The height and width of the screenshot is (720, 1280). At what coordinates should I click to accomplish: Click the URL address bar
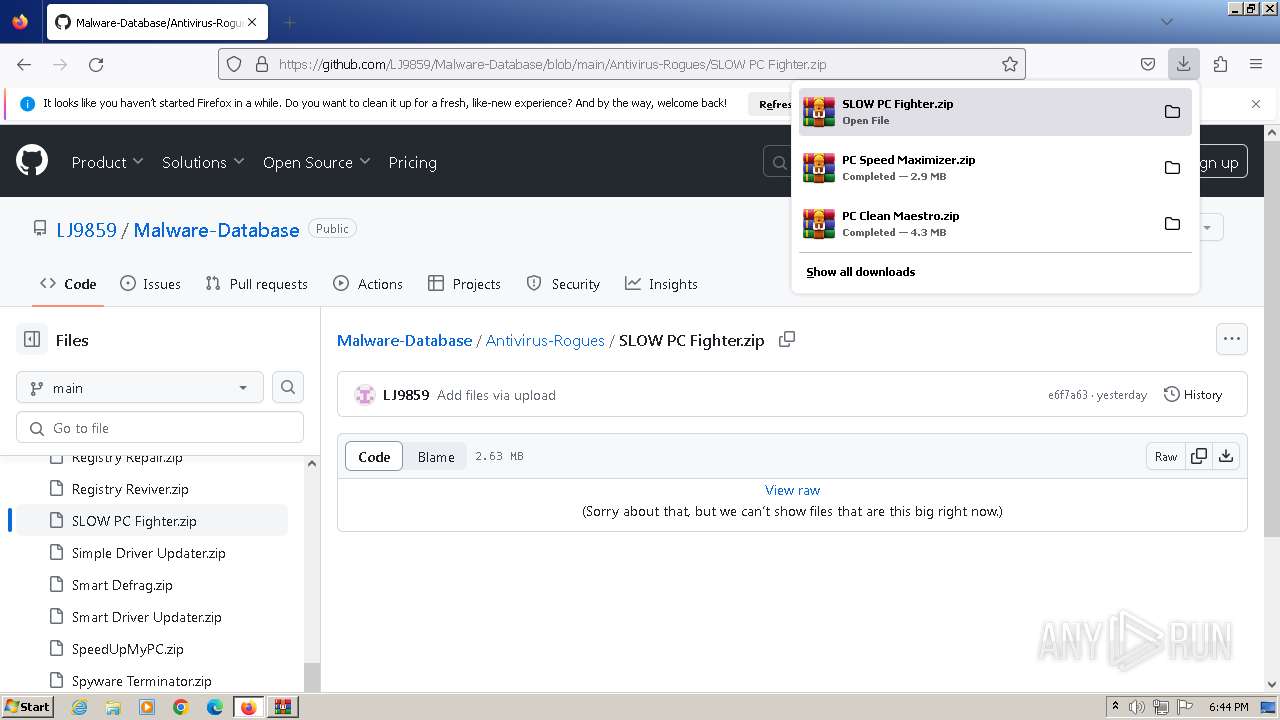click(x=621, y=64)
